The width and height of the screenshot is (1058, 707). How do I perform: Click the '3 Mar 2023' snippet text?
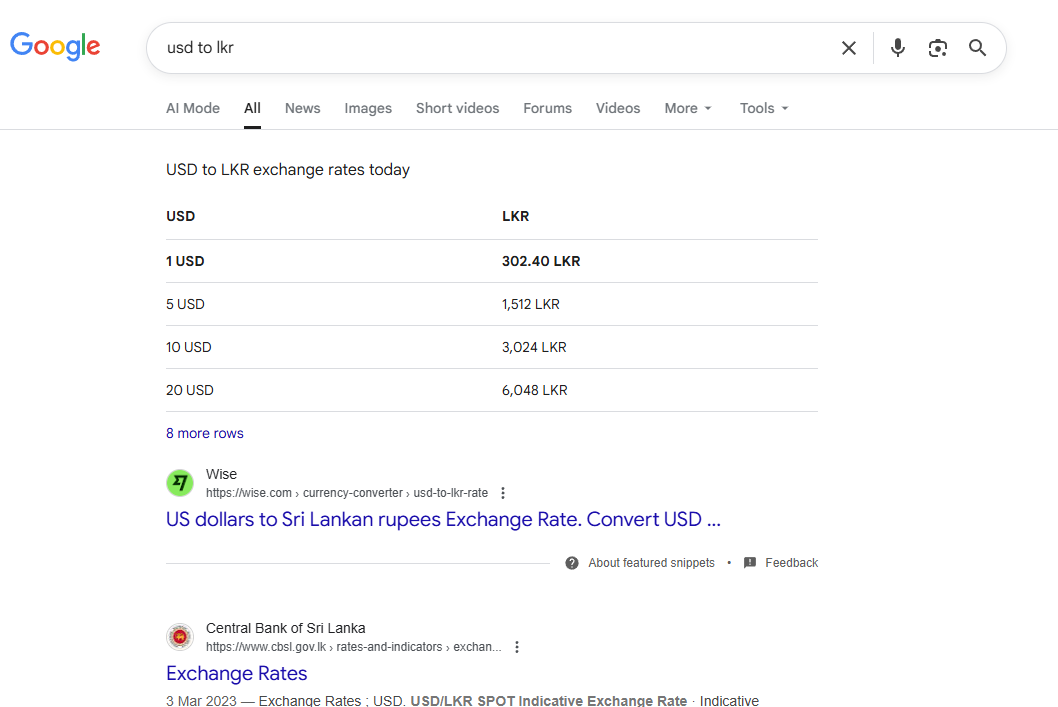[201, 700]
